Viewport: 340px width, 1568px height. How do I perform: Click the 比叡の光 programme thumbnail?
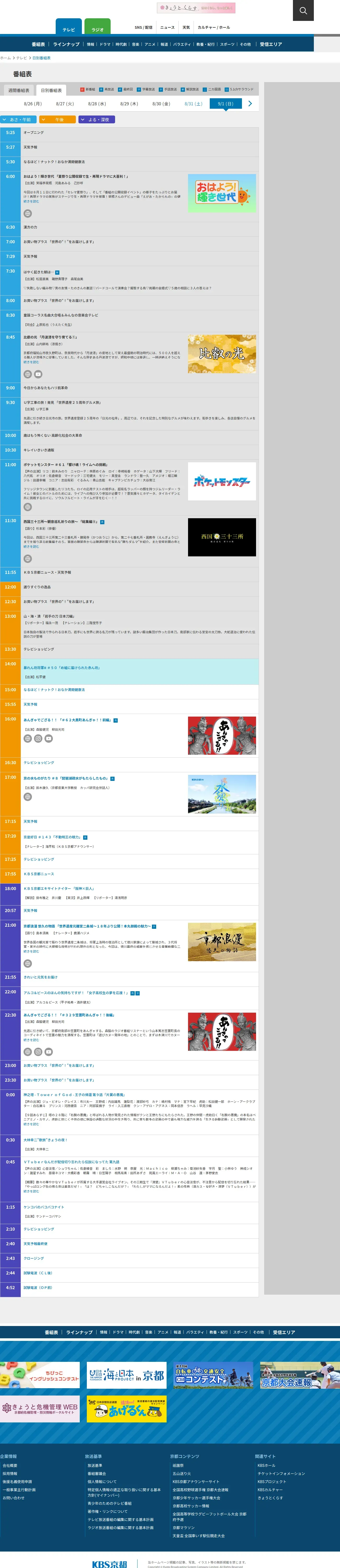pyautogui.click(x=222, y=354)
